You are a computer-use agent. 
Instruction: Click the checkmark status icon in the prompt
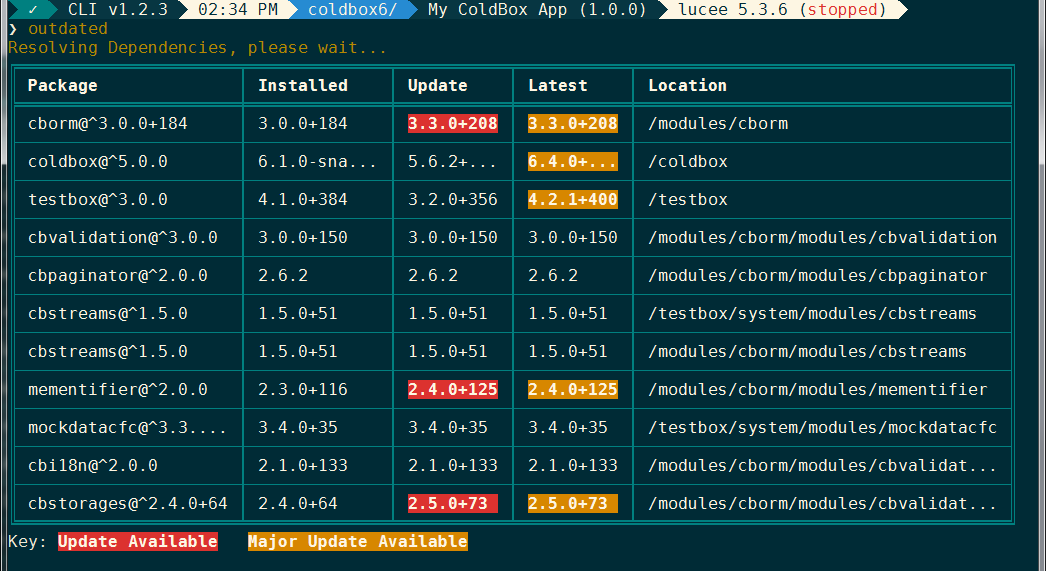click(33, 10)
